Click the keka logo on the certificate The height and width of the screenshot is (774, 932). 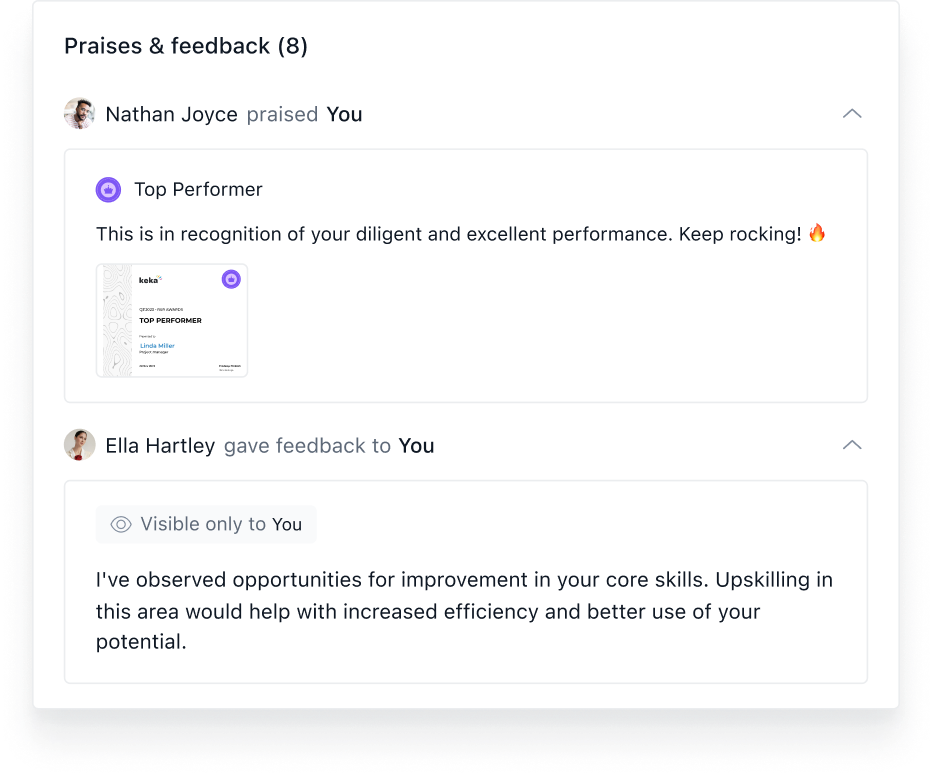(150, 280)
